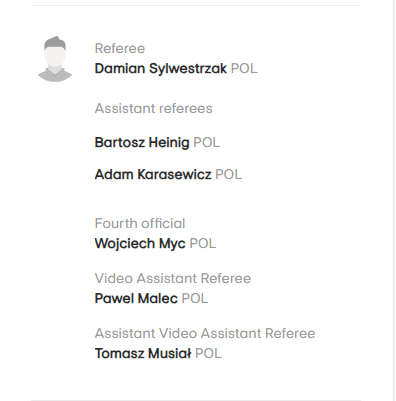Click the page's right scrollbar strip
The width and height of the screenshot is (396, 401).
395,200
